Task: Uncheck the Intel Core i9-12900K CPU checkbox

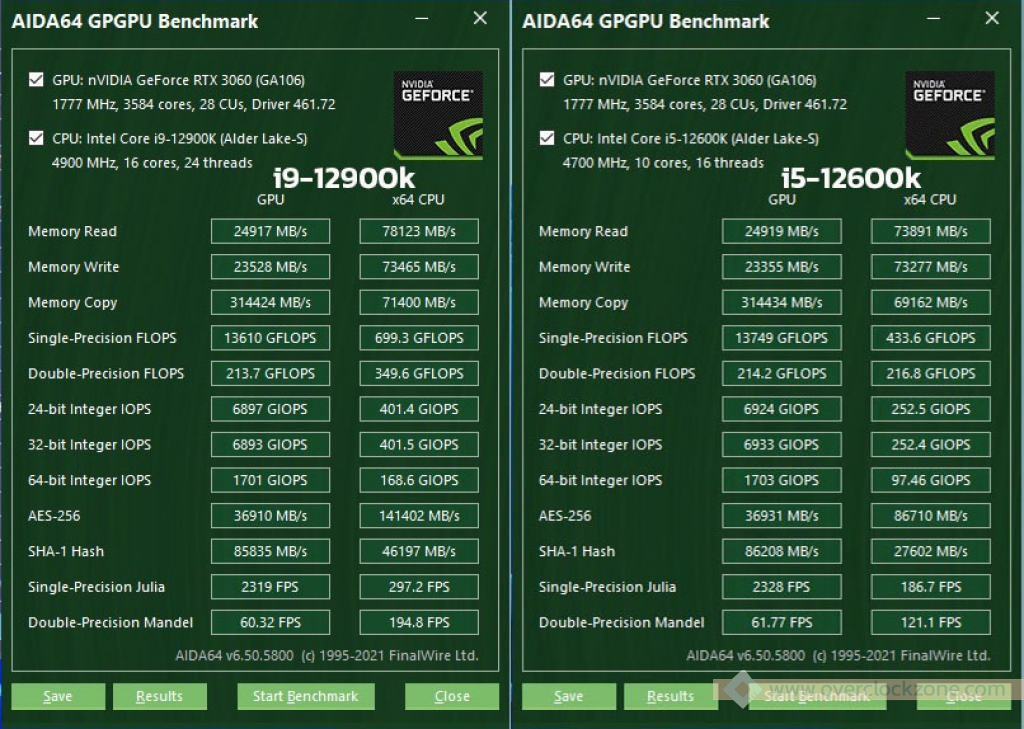Action: [x=36, y=138]
